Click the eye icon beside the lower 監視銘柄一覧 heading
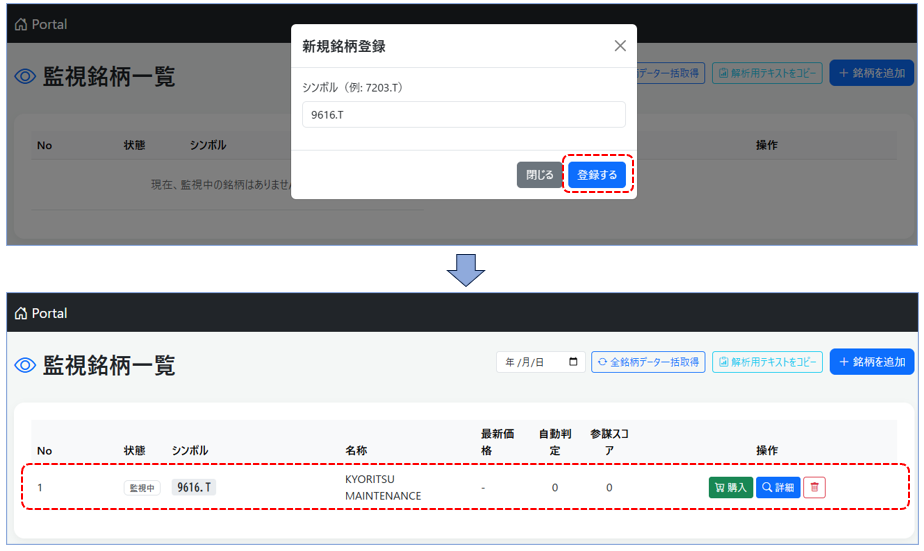 [x=25, y=366]
